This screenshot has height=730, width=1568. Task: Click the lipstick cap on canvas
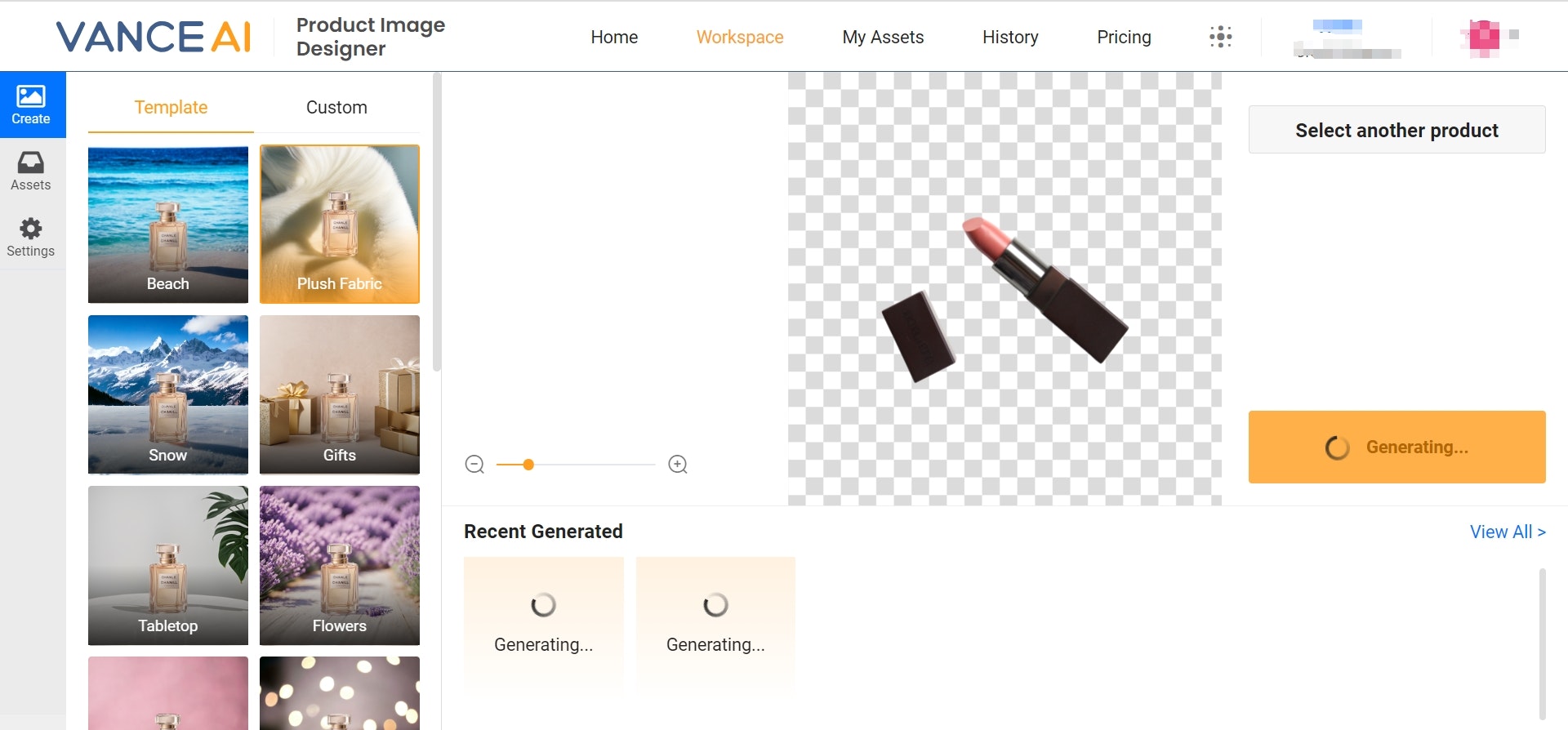(918, 336)
